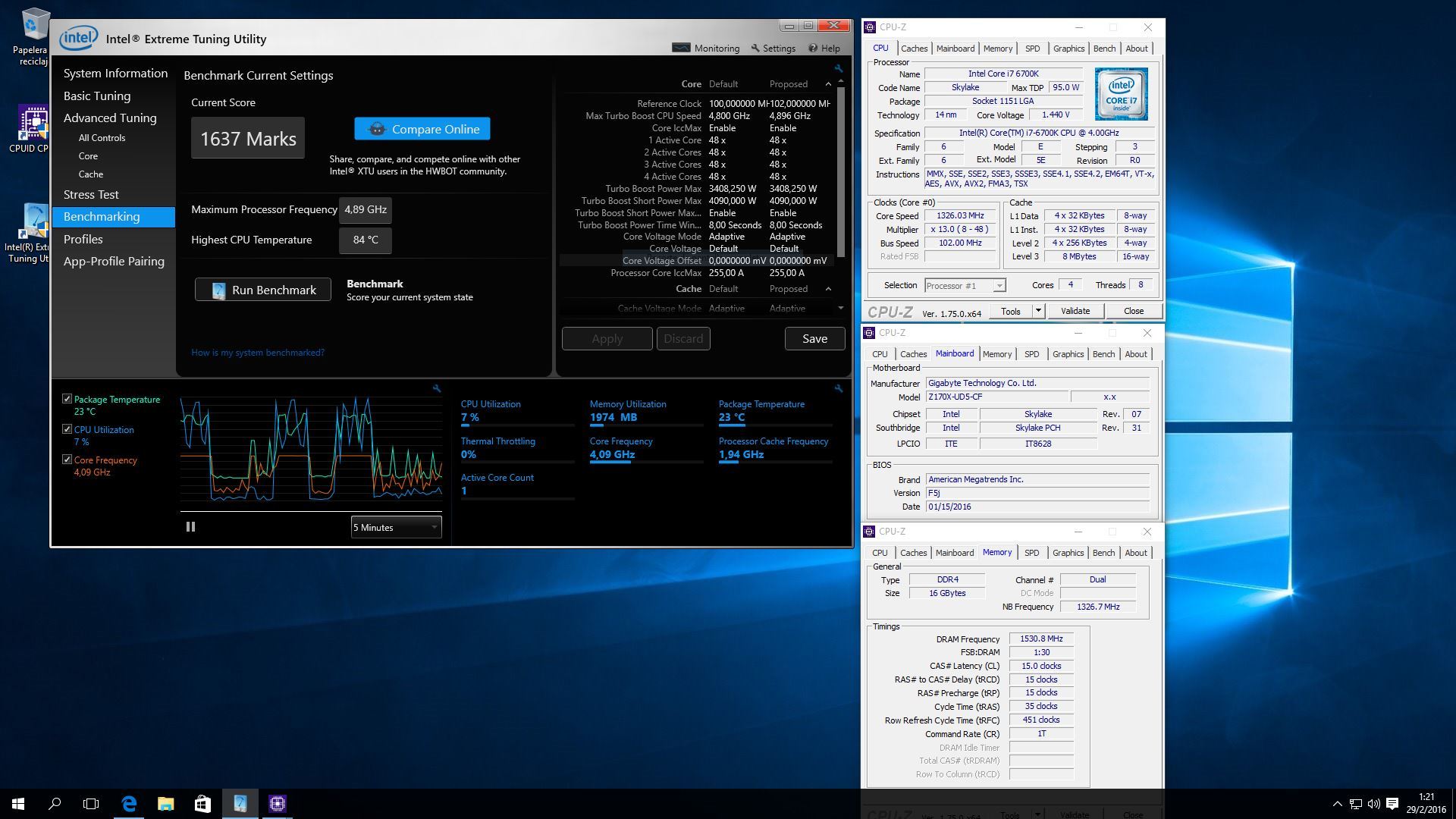Switch to XTU taskbar icon
The width and height of the screenshot is (1456, 819).
pos(240,804)
